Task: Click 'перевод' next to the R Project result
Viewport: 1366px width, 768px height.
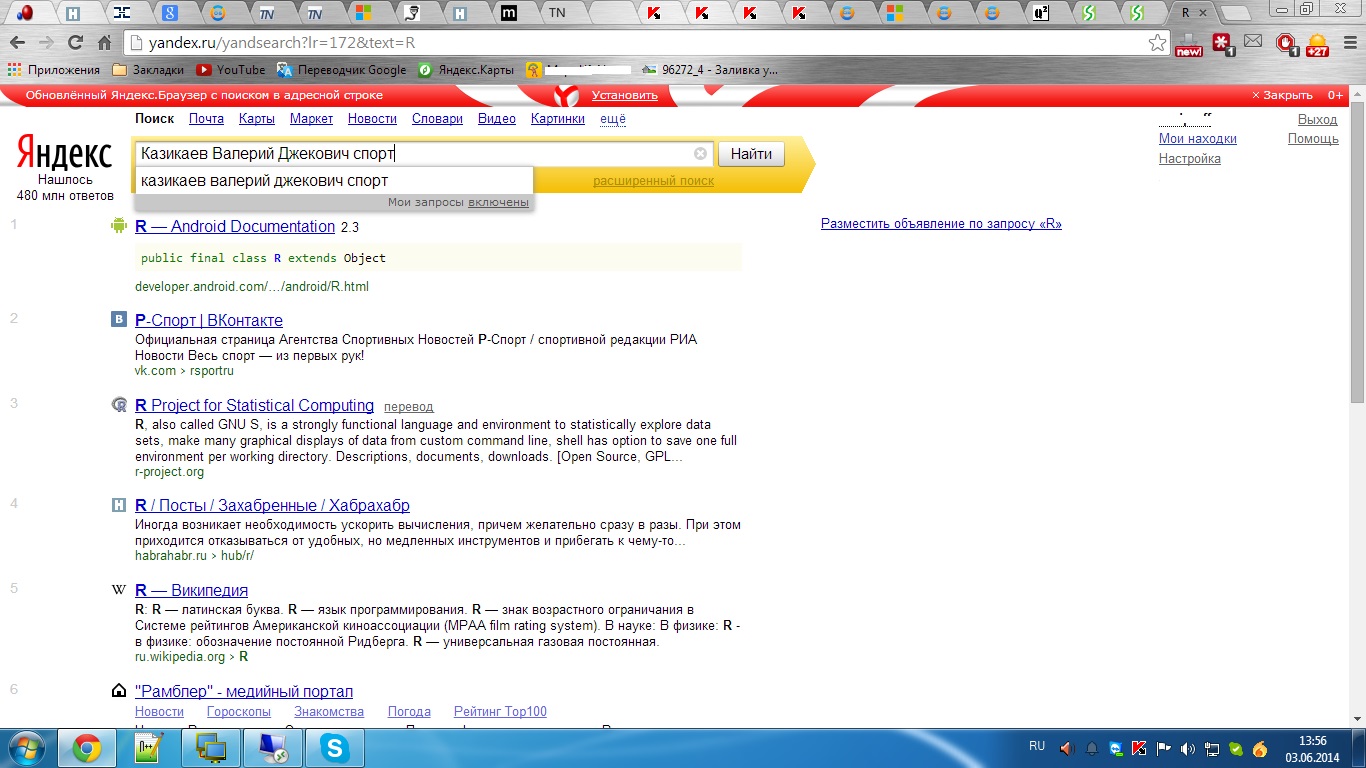Action: click(409, 407)
